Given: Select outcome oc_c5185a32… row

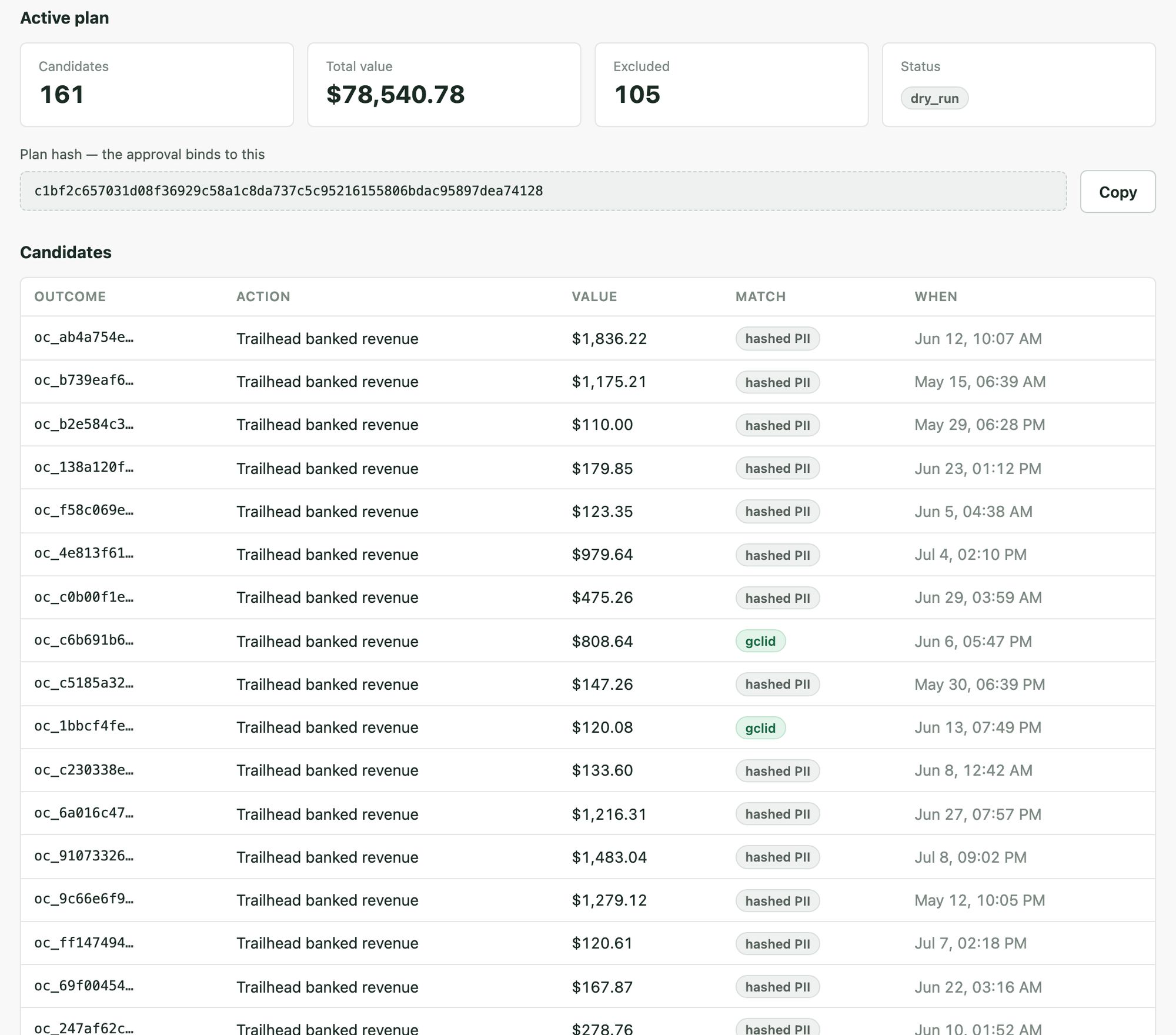Looking at the screenshot, I should [588, 684].
